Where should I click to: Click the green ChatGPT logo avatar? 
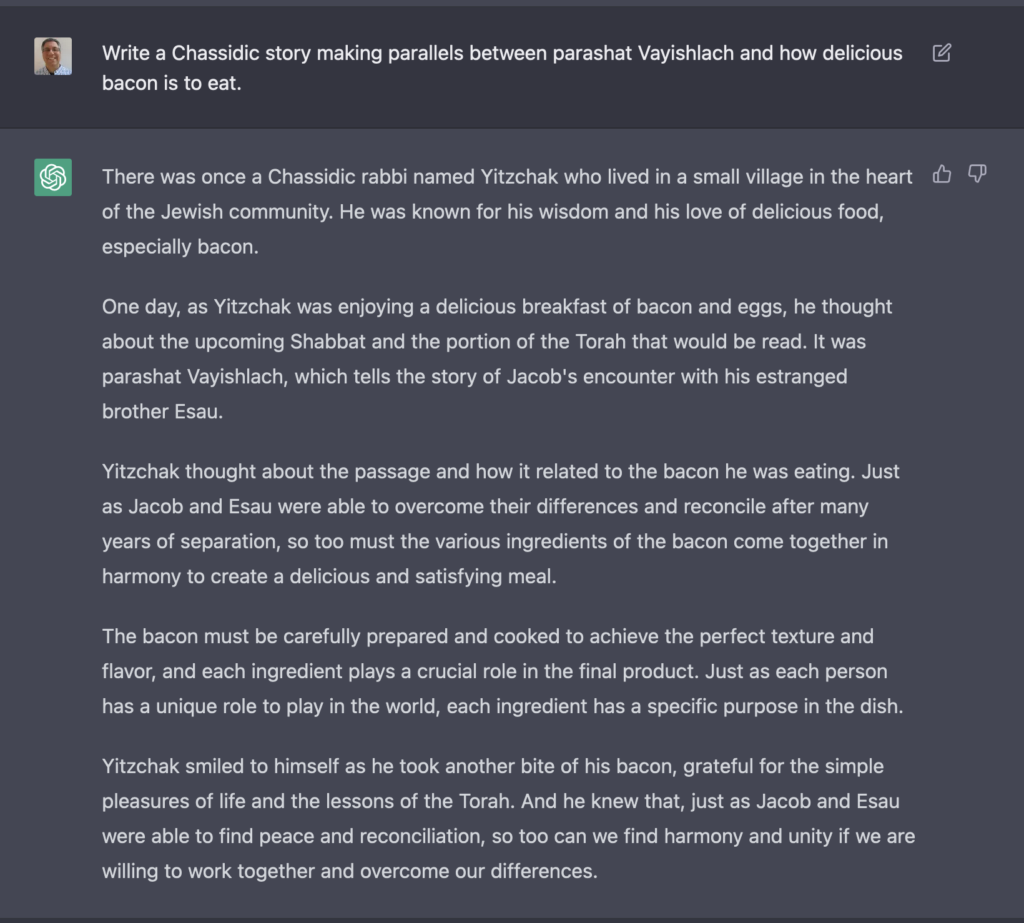(x=53, y=177)
